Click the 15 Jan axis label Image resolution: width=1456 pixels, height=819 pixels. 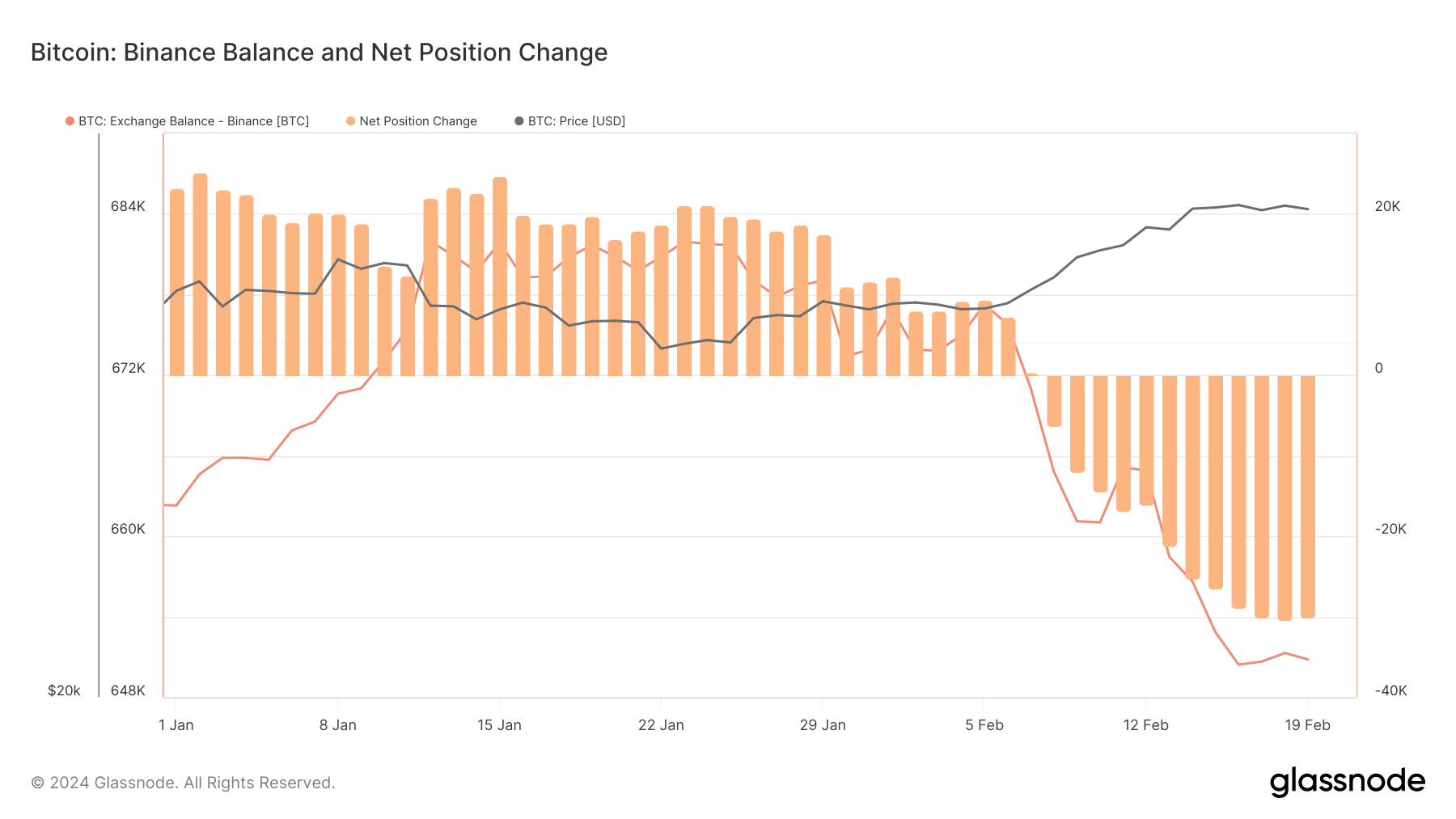(x=499, y=725)
